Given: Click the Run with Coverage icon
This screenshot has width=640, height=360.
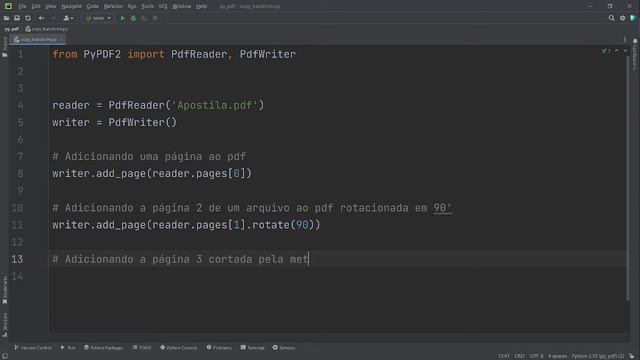Looking at the screenshot, I should click(144, 18).
